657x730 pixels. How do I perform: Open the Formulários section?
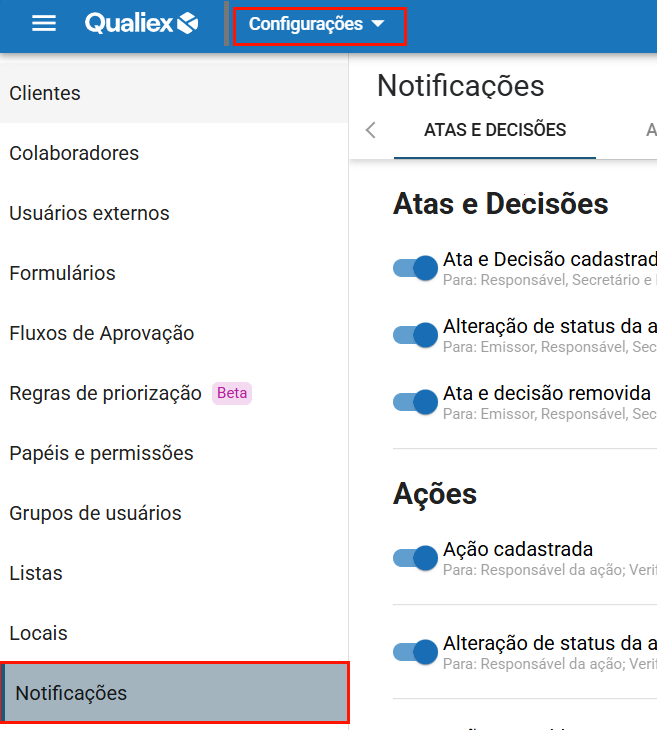[62, 273]
